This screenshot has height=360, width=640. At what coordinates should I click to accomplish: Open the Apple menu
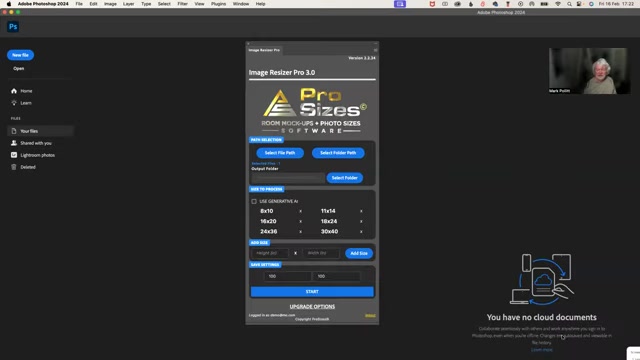coord(9,4)
